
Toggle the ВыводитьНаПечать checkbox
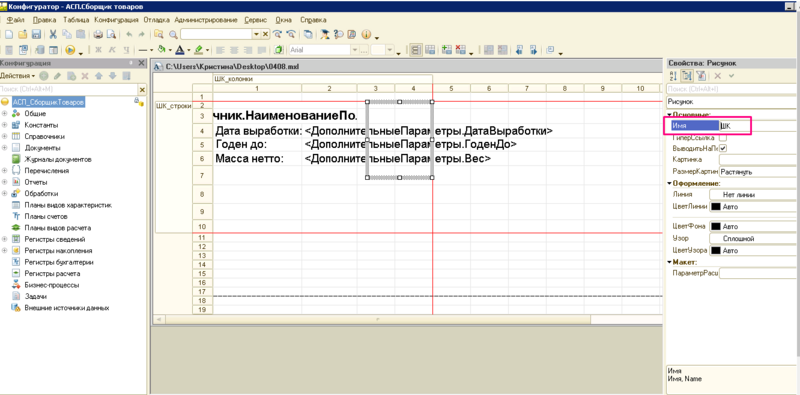[x=722, y=148]
